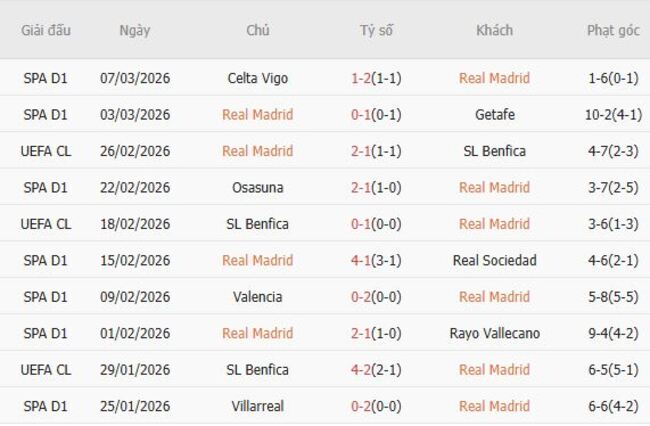Viewport: 650px width, 426px height.
Task: Open Real Madrid in the 03/03/2026 row
Action: [x=257, y=115]
